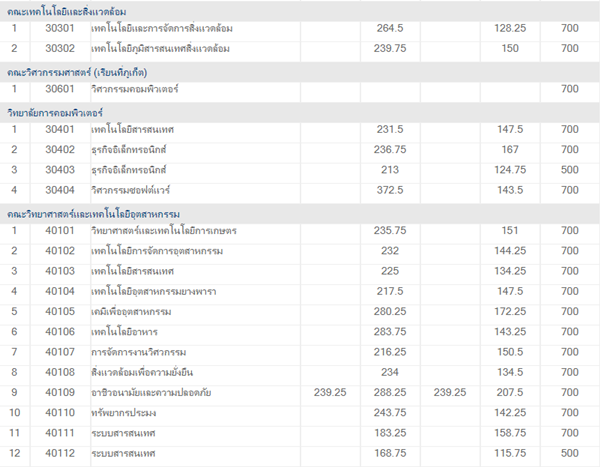This screenshot has width=600, height=467.
Task: Click the value 167 in row 30402
Action: [x=509, y=149]
